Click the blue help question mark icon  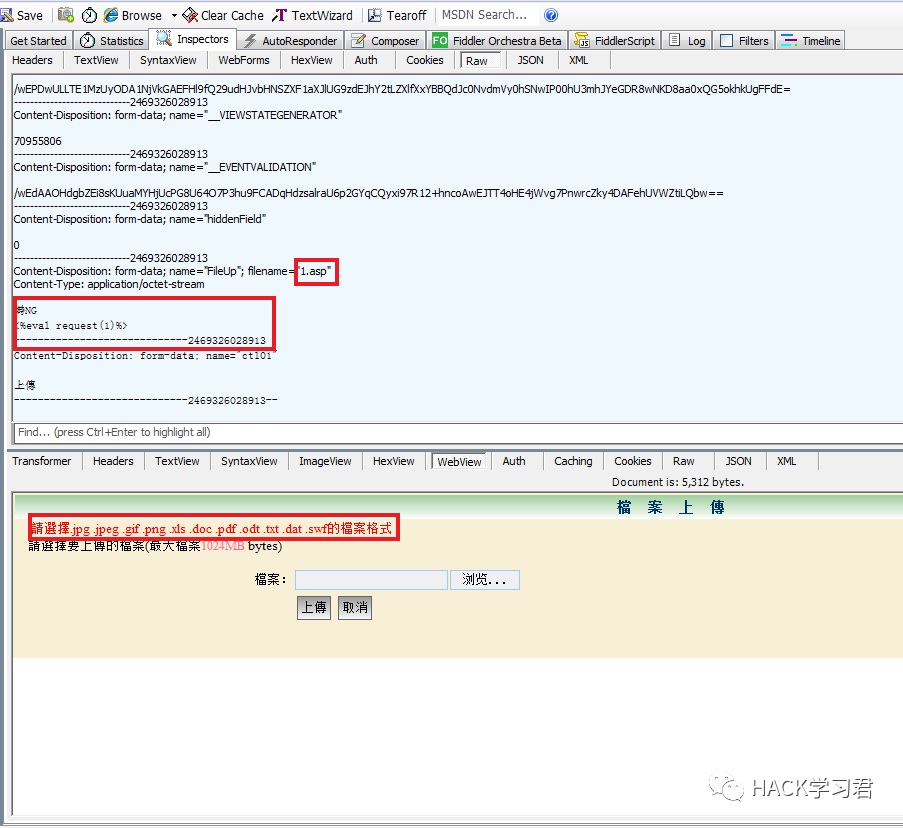[x=551, y=15]
